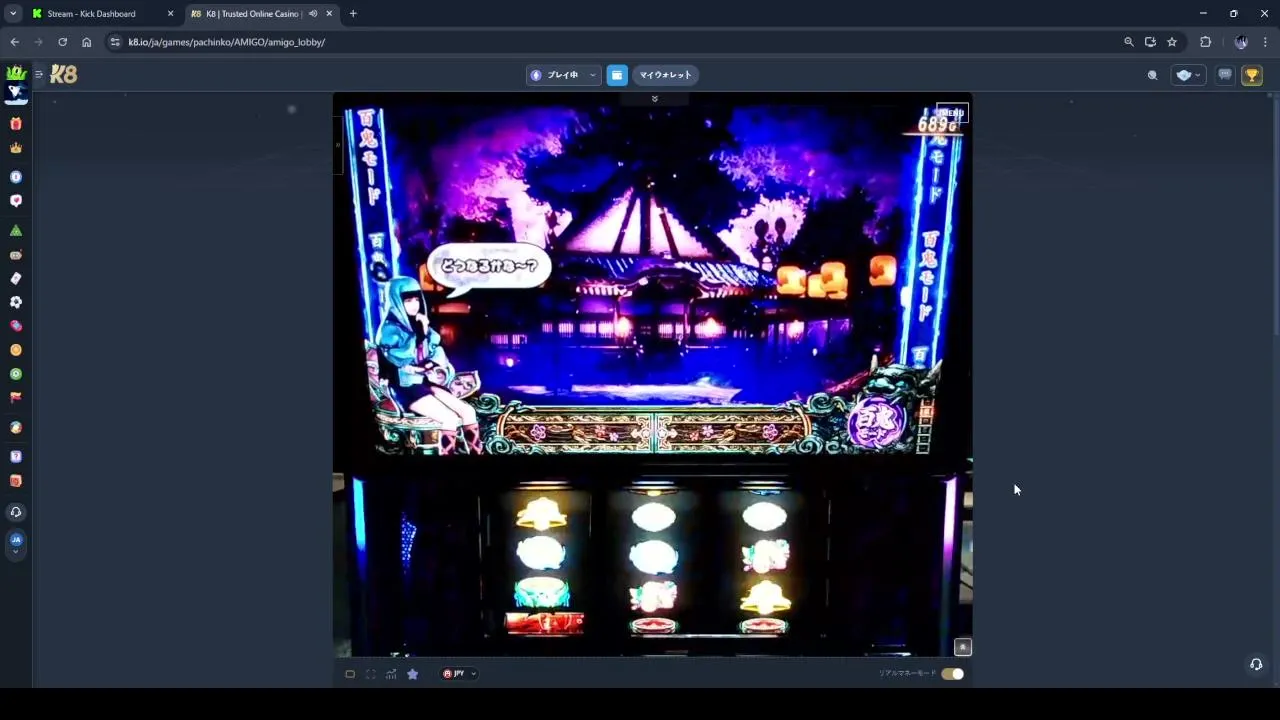
Task: Expand the user avatar dropdown in header
Action: (x=1188, y=75)
